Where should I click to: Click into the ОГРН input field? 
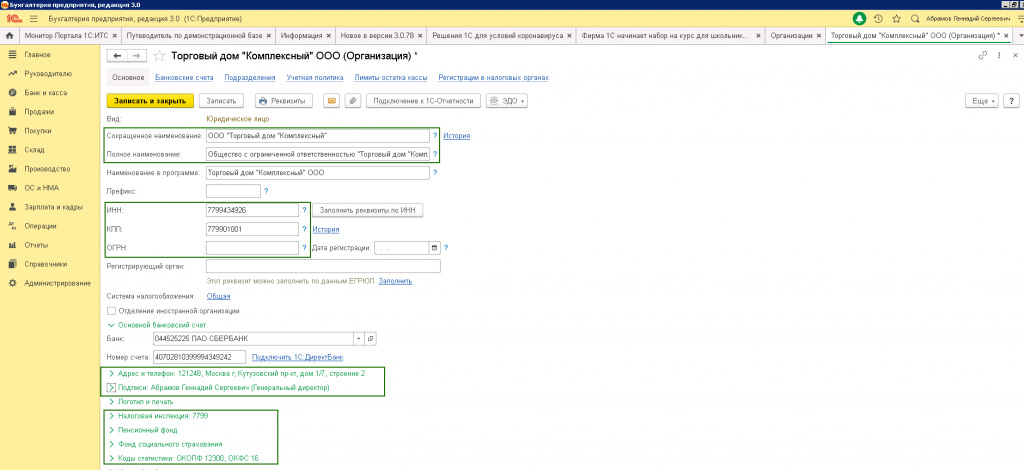tap(251, 247)
